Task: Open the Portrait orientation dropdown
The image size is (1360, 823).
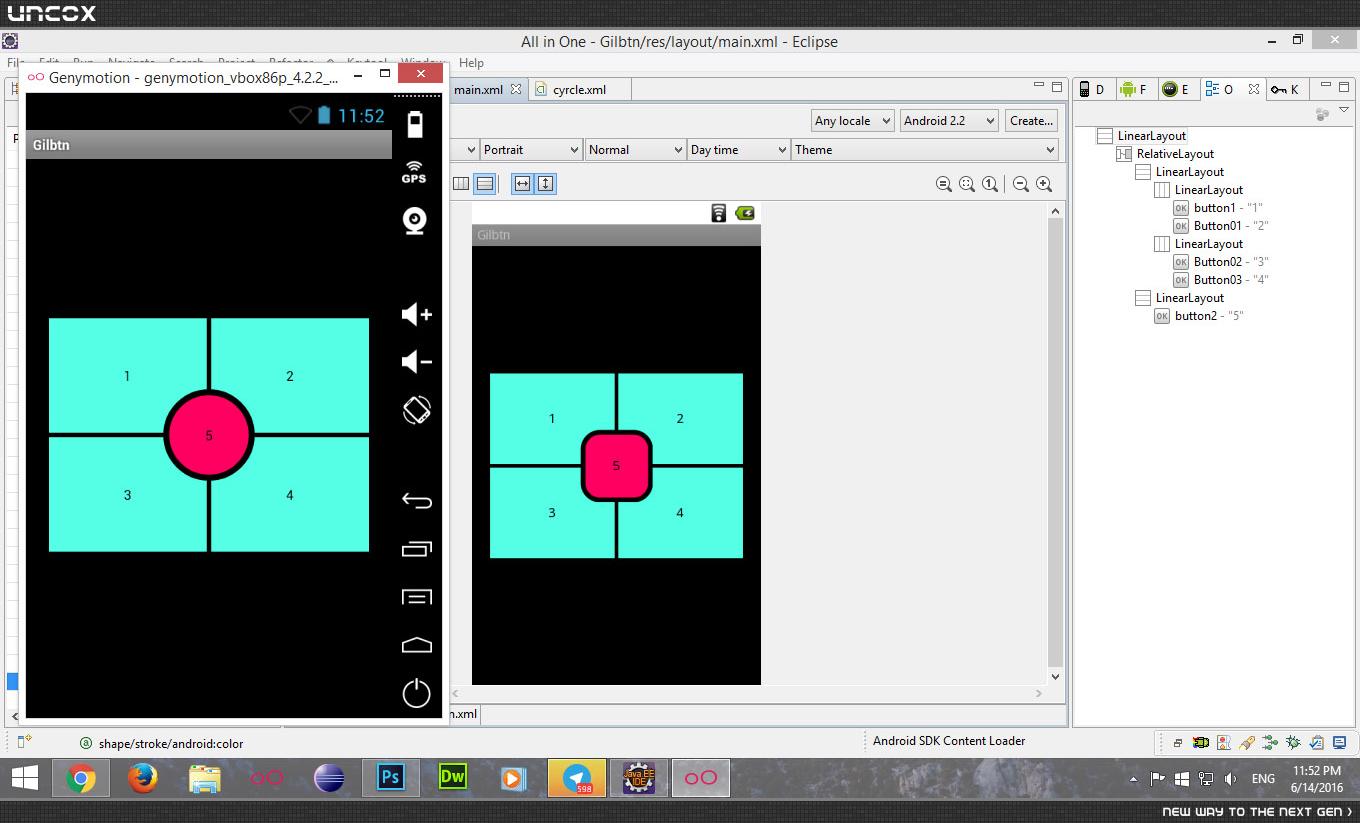Action: coord(531,150)
